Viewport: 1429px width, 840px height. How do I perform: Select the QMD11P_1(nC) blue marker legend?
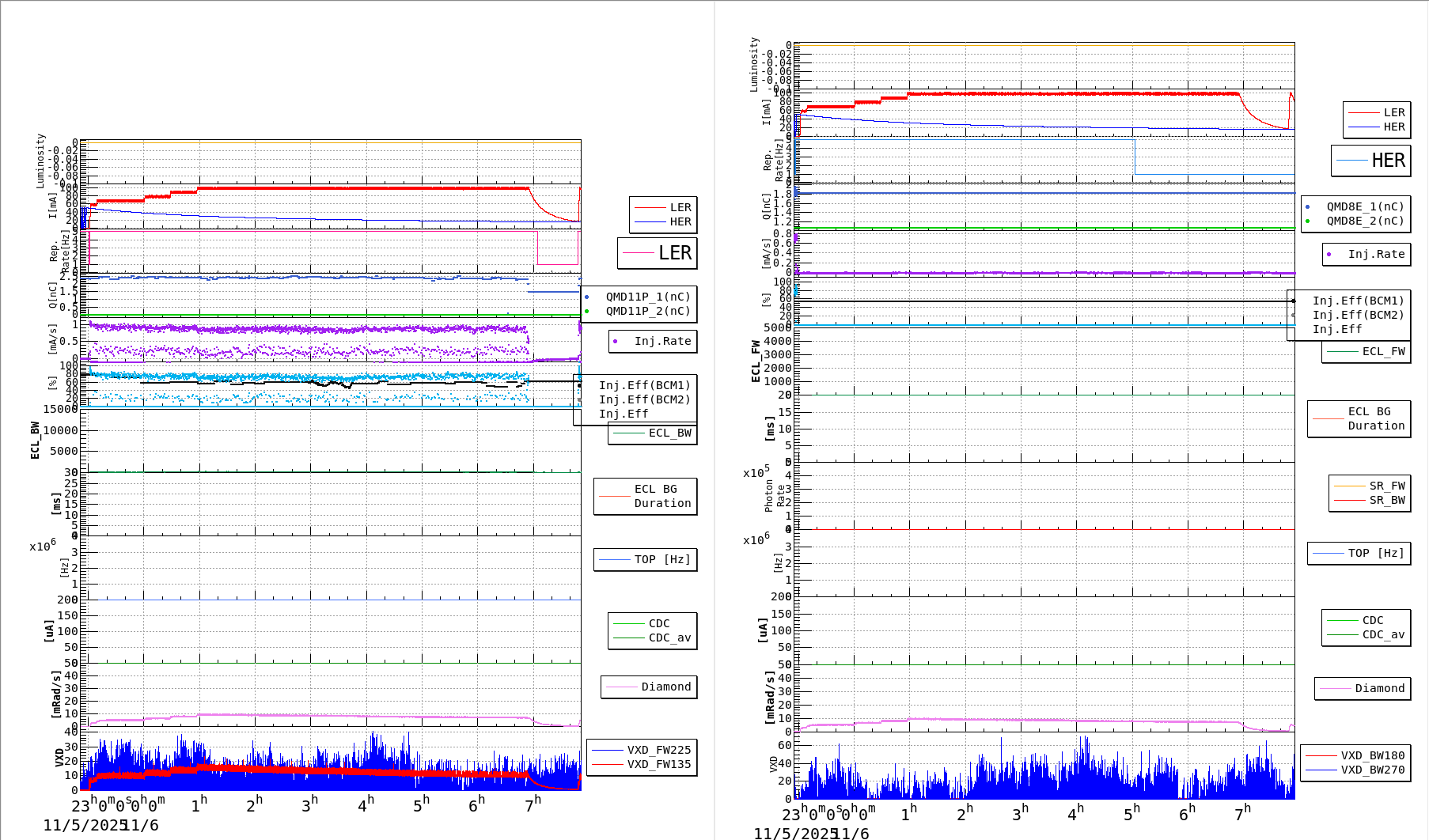point(587,296)
